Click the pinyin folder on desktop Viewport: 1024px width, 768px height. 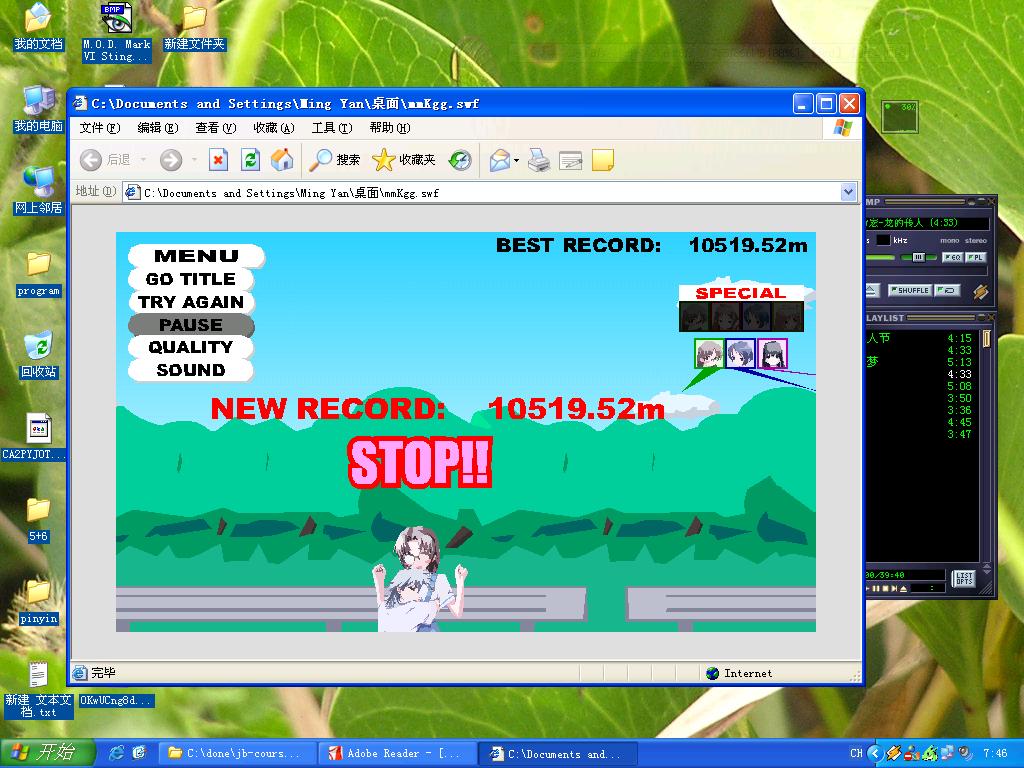click(x=38, y=601)
